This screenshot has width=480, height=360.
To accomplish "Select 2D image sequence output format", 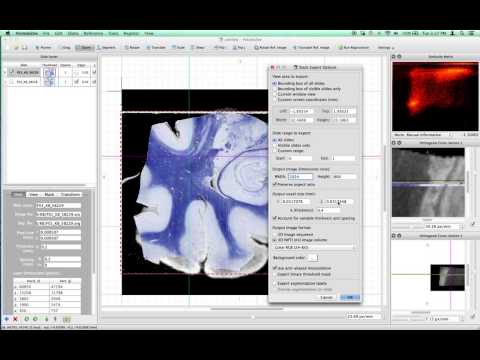I will (275, 234).
